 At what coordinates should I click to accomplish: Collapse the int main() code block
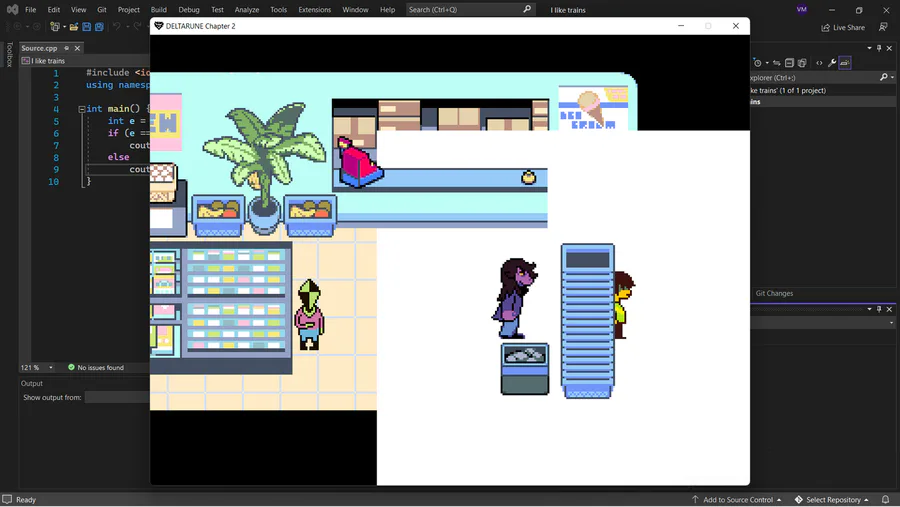(x=82, y=109)
